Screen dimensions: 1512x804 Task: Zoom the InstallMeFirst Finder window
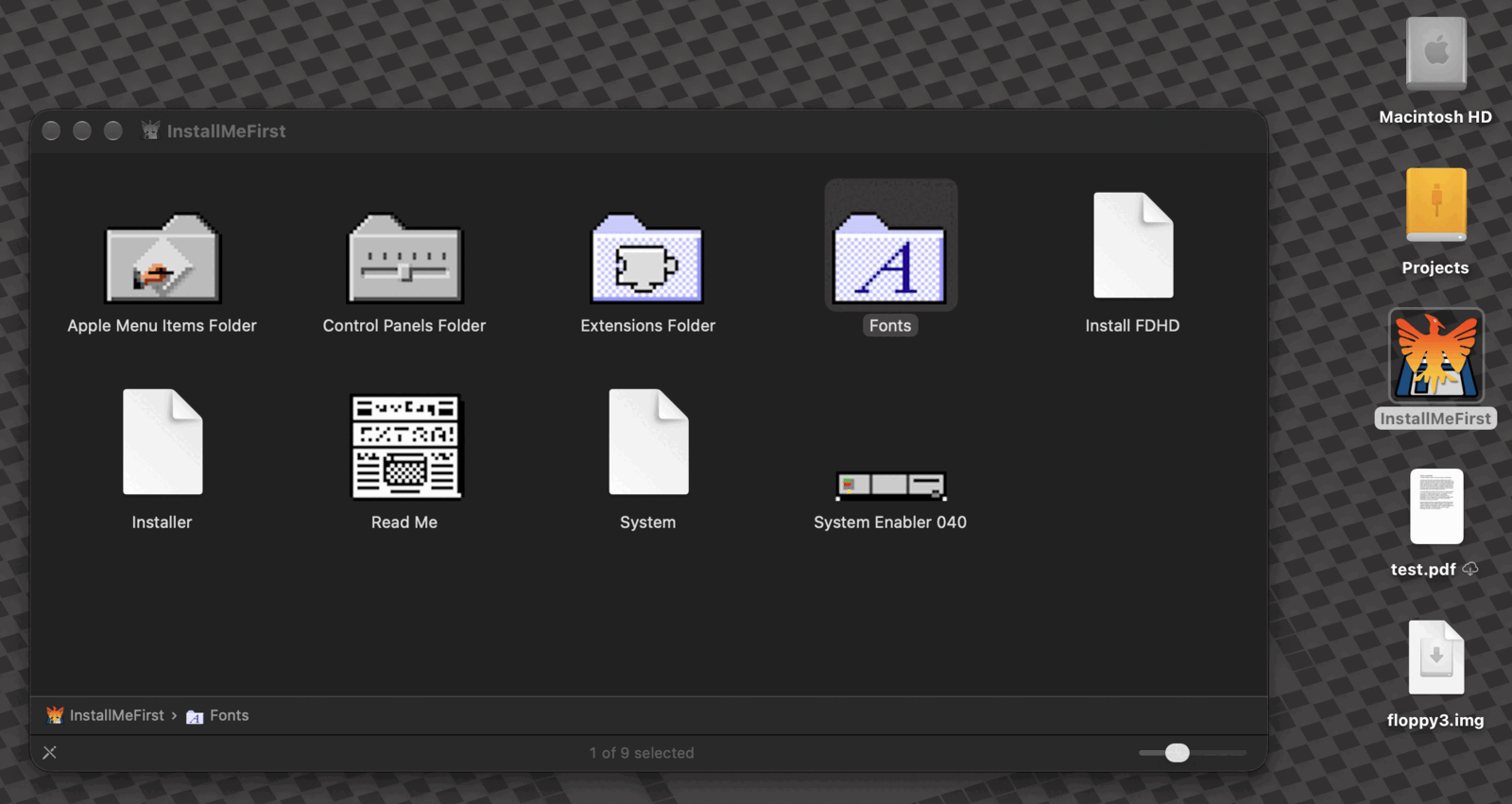pyautogui.click(x=113, y=131)
